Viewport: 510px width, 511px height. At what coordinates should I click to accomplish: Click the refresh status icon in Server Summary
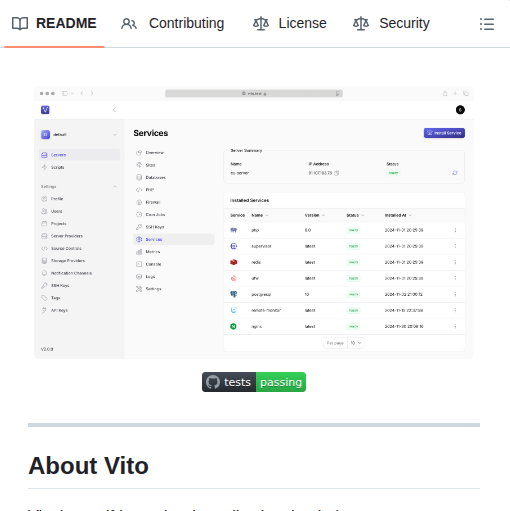455,173
